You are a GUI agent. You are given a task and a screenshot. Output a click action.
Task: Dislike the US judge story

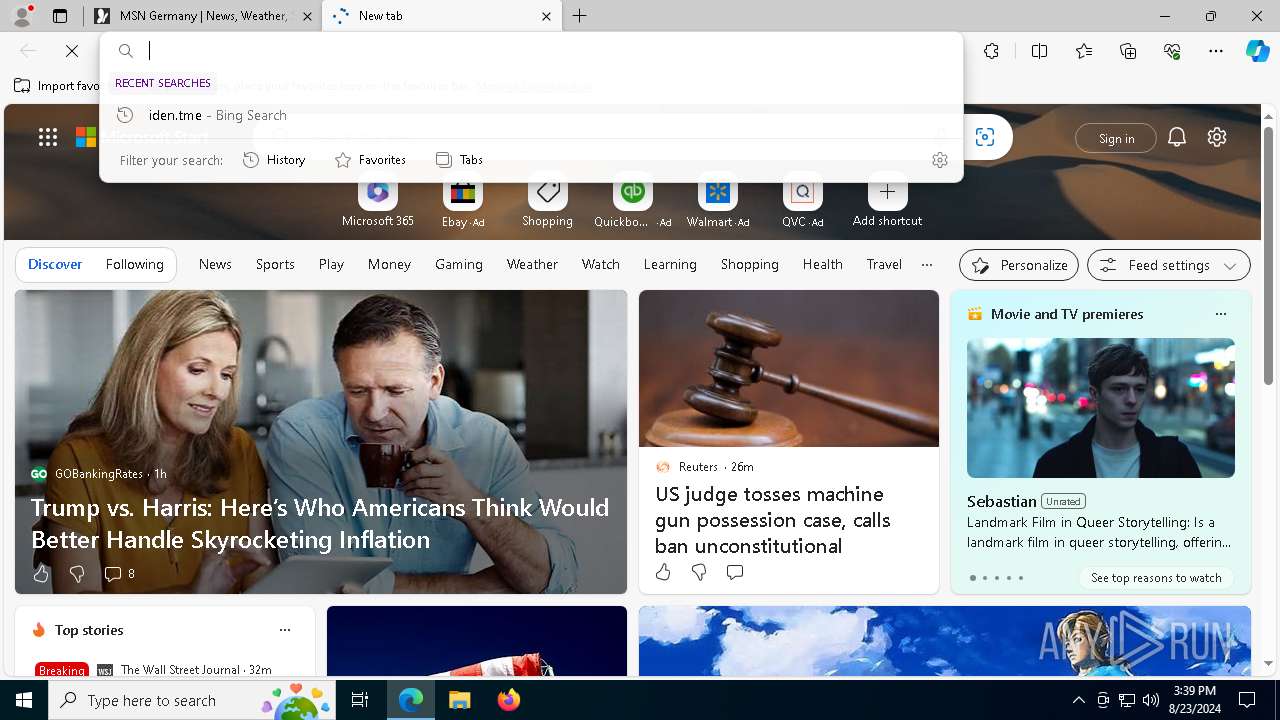point(699,572)
